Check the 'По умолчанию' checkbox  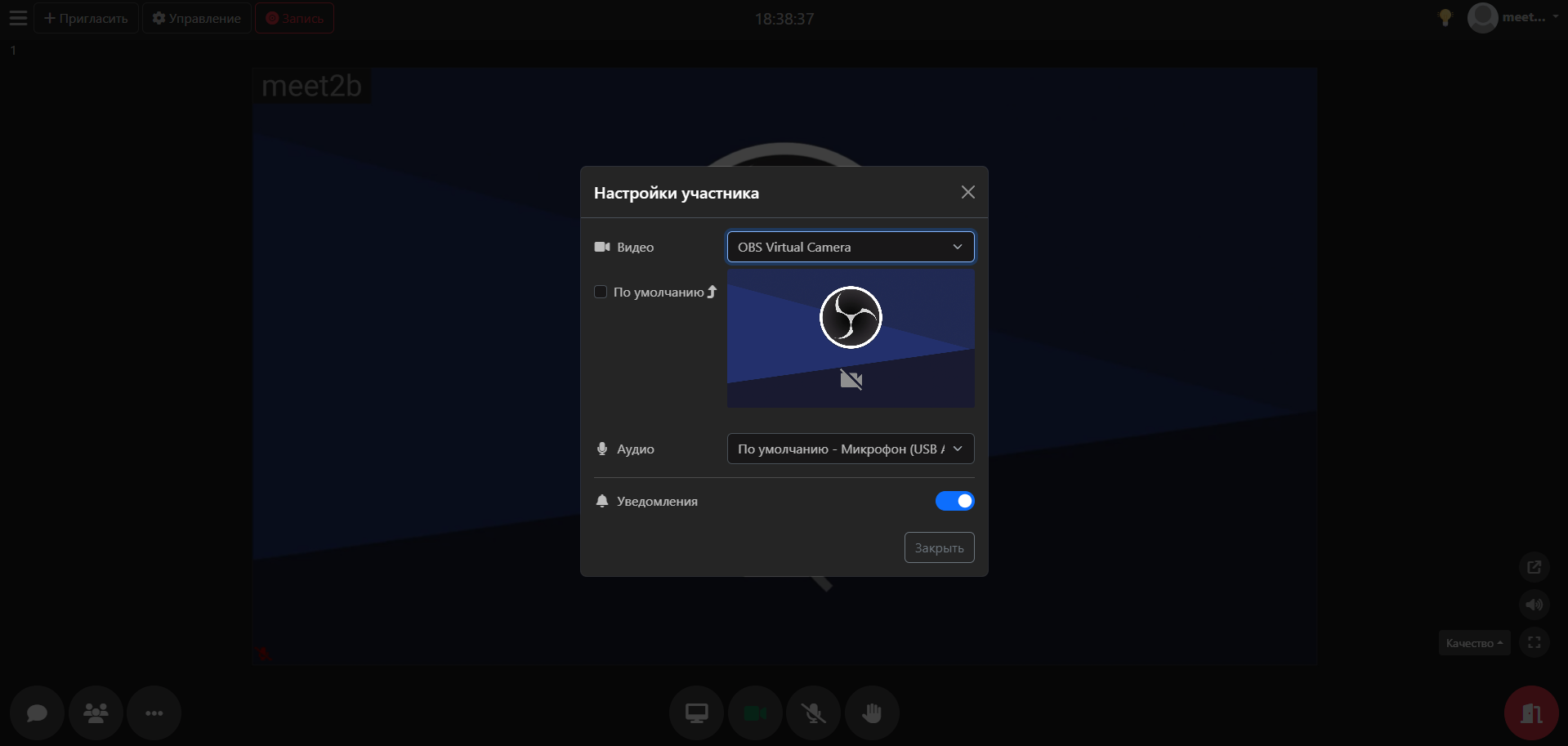(x=601, y=292)
